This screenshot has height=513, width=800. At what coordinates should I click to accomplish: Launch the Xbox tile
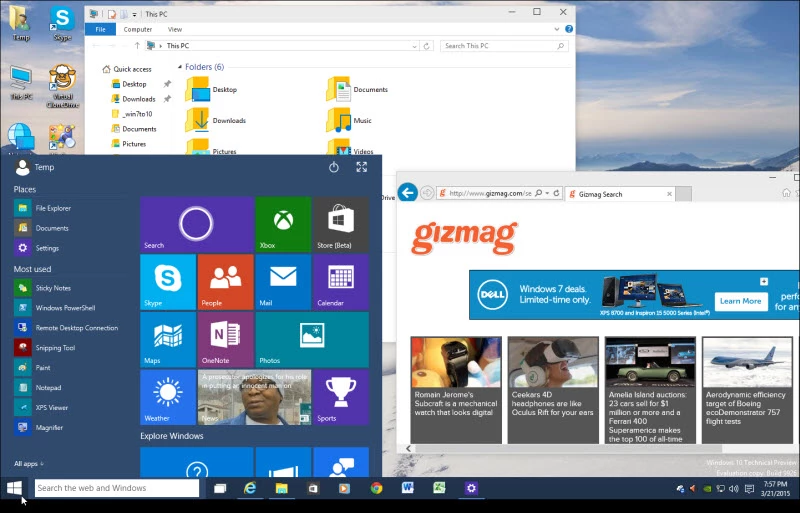point(283,225)
